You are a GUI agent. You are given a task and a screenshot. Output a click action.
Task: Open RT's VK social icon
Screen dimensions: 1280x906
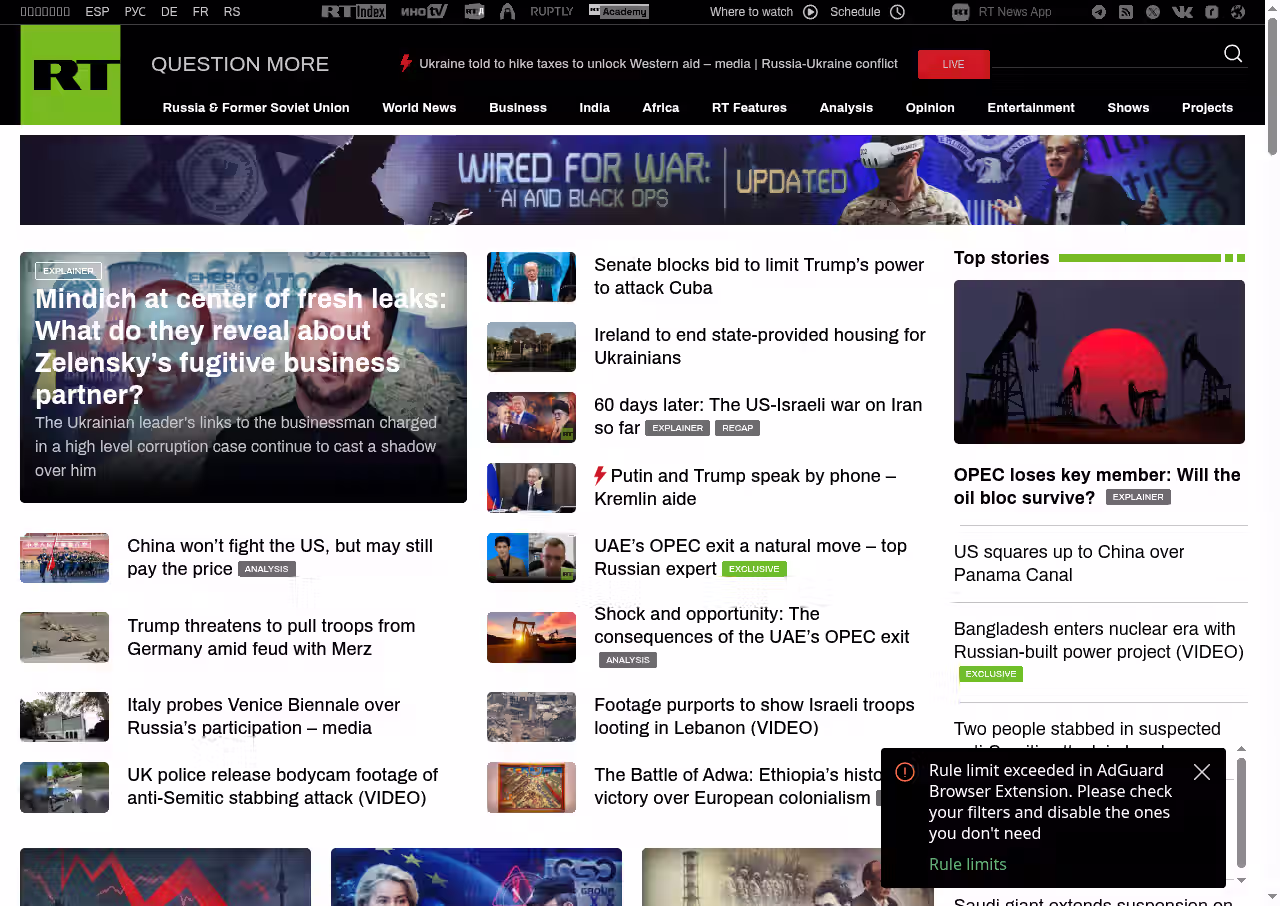pyautogui.click(x=1182, y=12)
